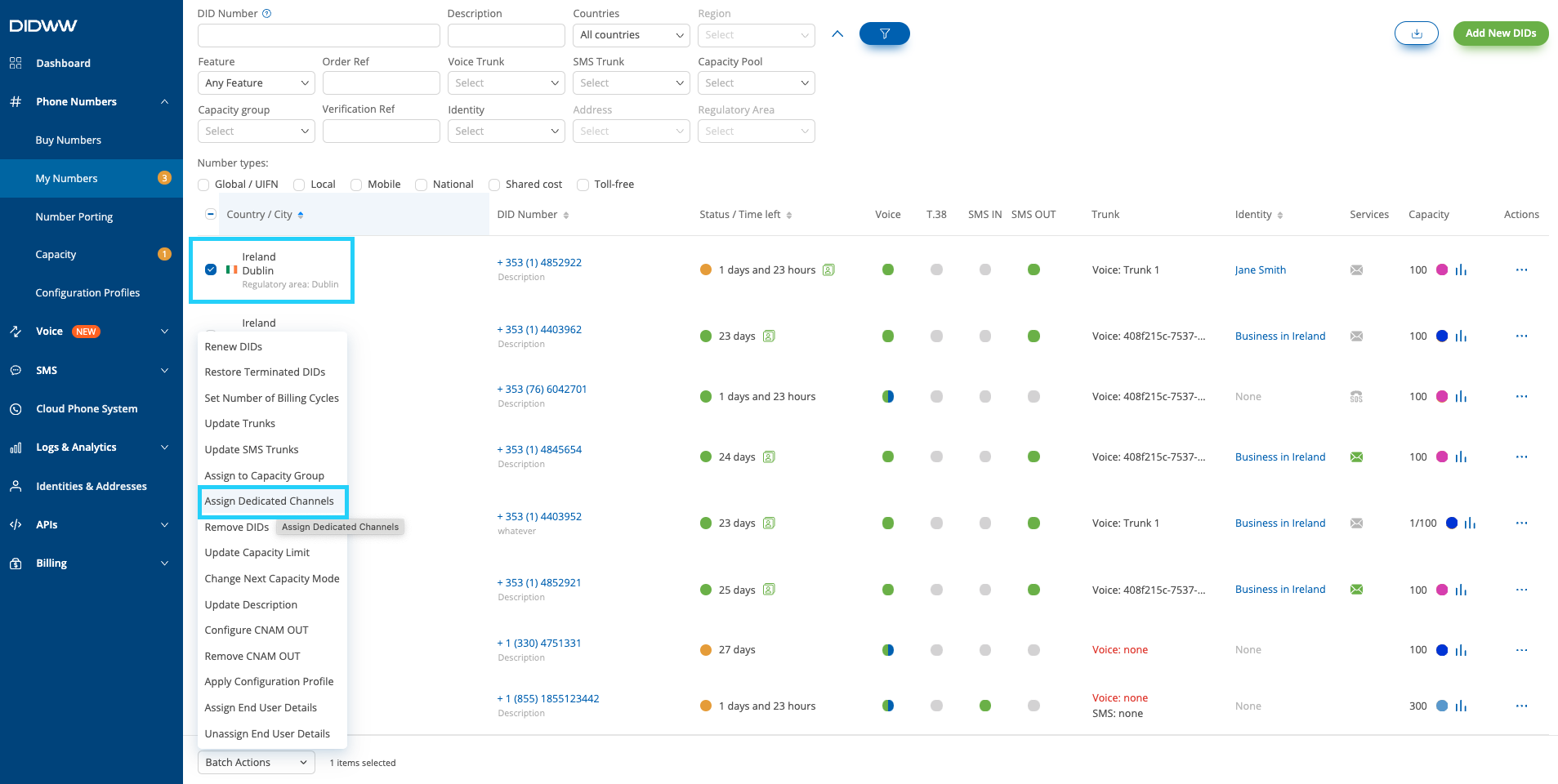The height and width of the screenshot is (784, 1558).
Task: Click the download export icon button
Action: [x=1416, y=33]
